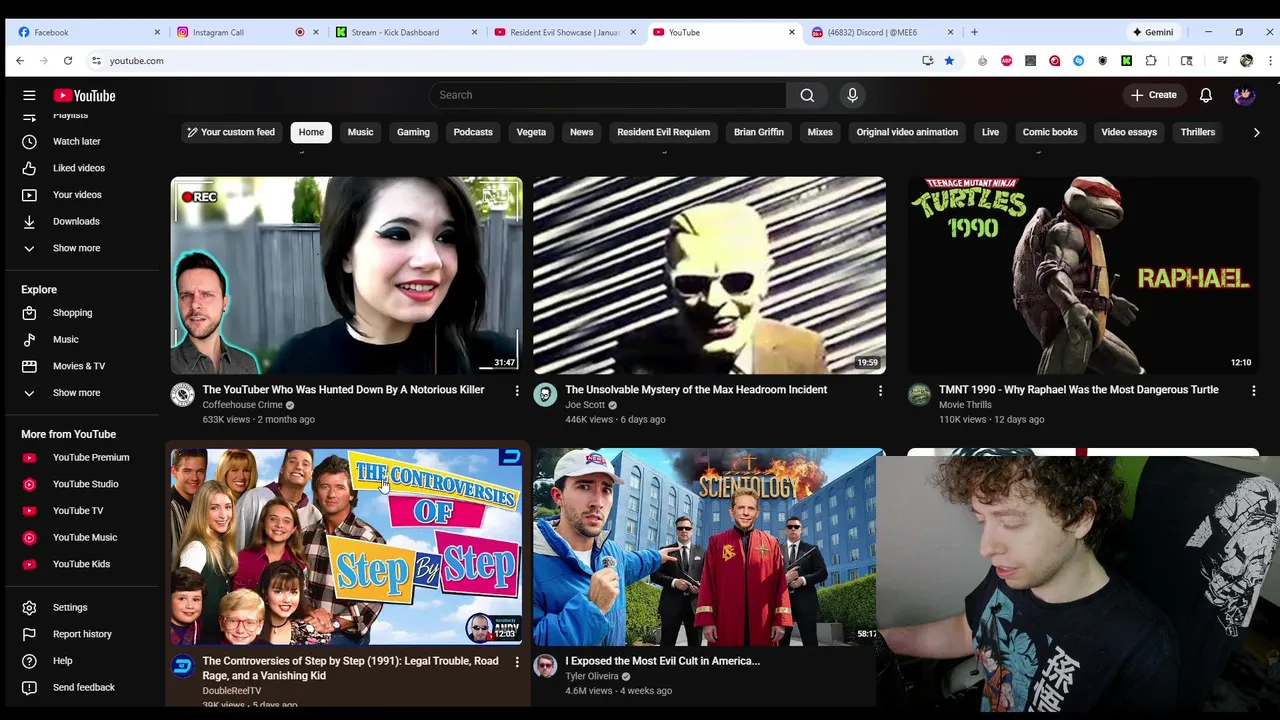Select the Music filter chip
Screen dimensions: 1280x720
[x=360, y=132]
